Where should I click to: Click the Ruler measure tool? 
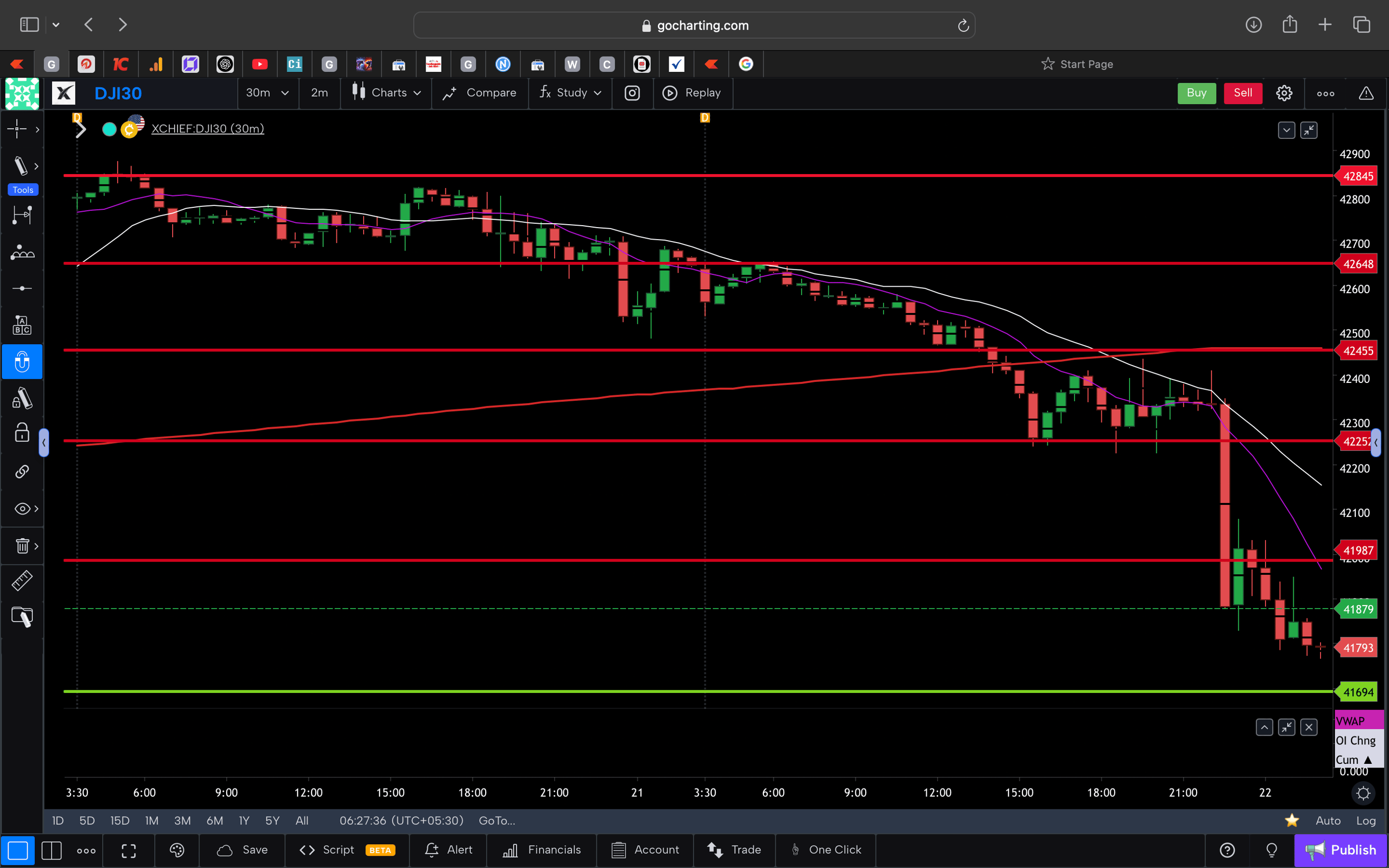(x=22, y=580)
